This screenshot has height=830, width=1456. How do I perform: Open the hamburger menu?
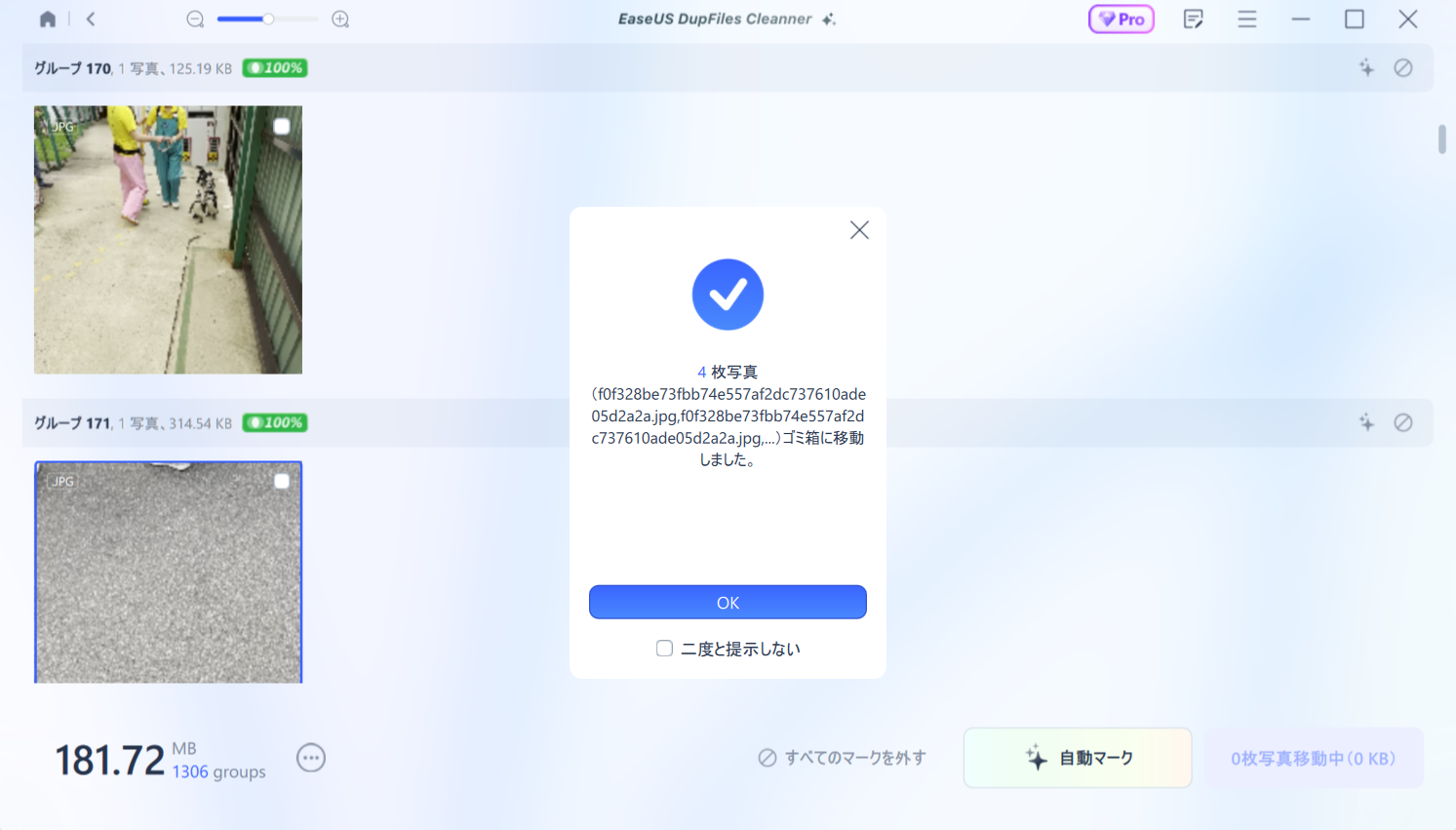click(1246, 19)
